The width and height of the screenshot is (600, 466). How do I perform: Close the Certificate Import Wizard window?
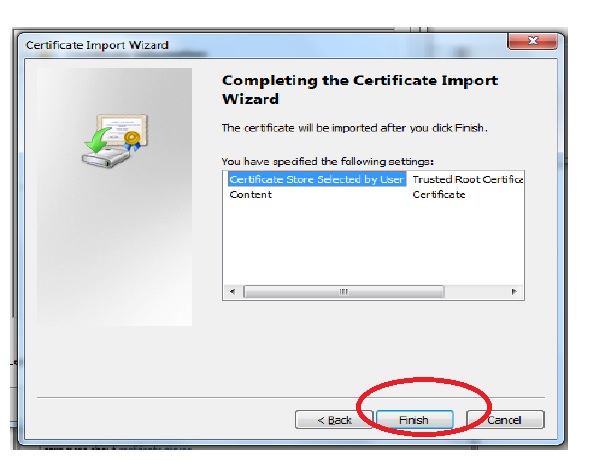coord(532,41)
